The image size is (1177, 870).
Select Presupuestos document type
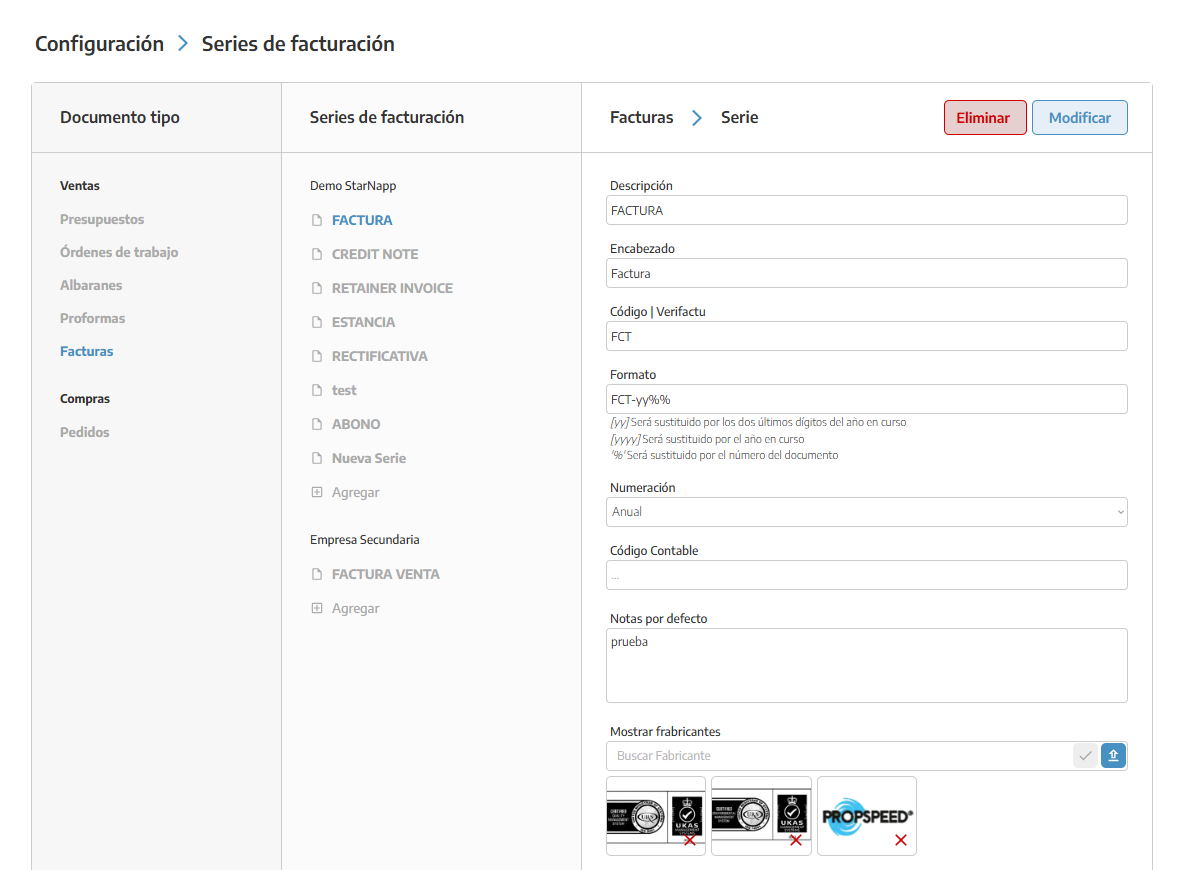coord(102,219)
